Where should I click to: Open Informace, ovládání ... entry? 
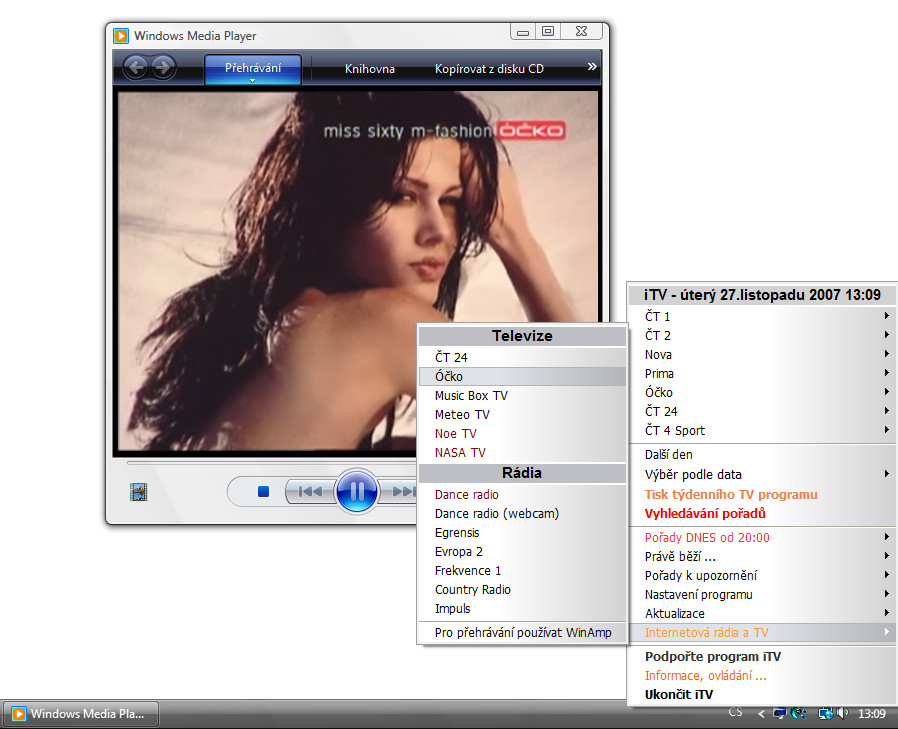tap(762, 675)
